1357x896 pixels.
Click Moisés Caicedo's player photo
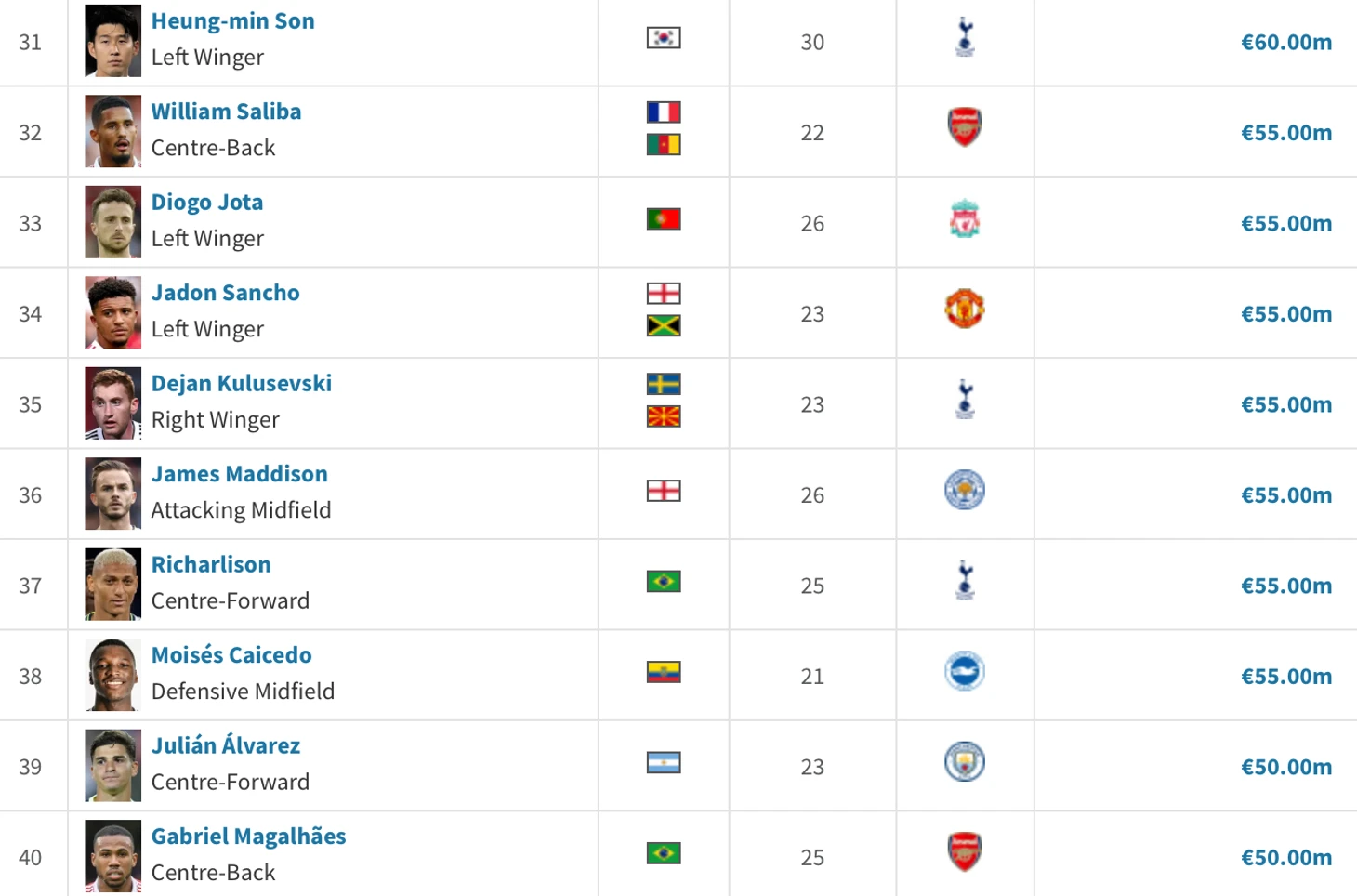112,675
